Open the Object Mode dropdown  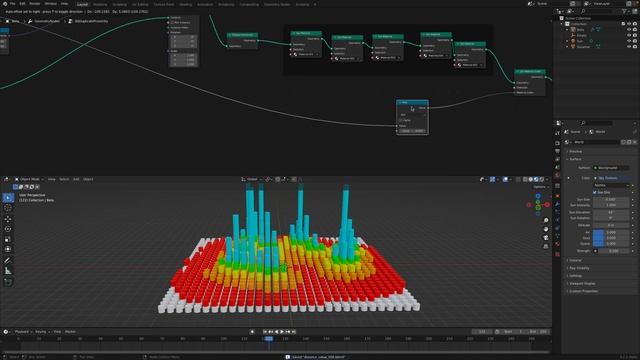pyautogui.click(x=29, y=179)
